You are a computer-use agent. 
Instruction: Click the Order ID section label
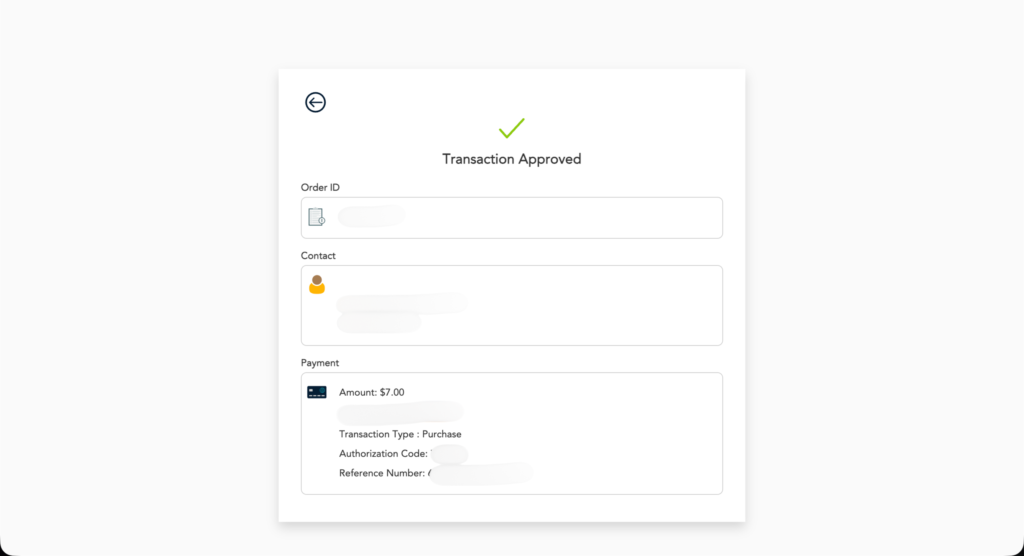(x=320, y=188)
